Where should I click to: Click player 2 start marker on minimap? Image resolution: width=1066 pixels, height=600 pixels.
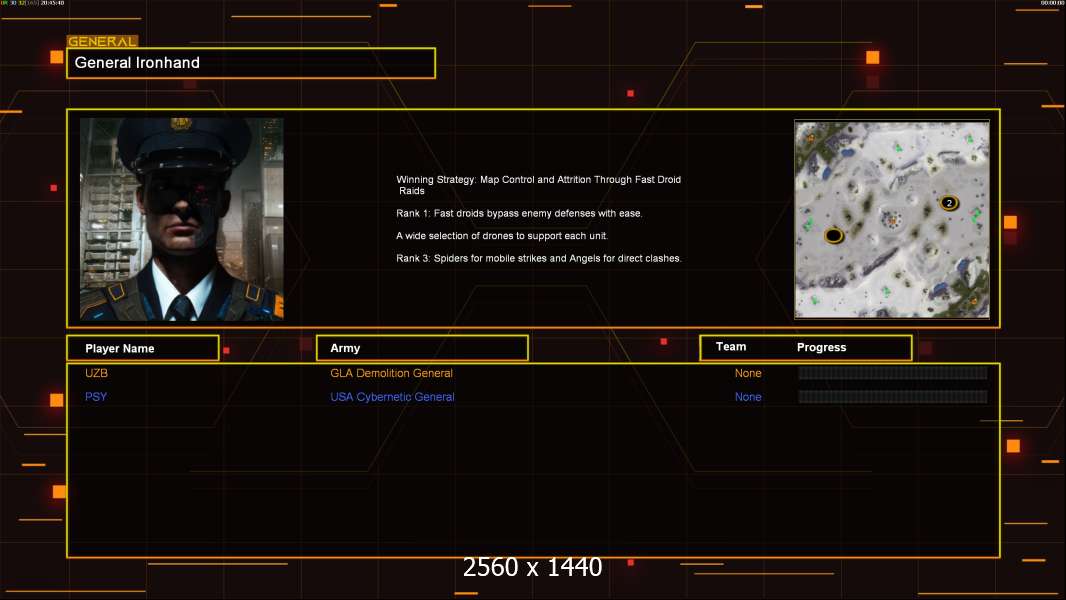coord(949,203)
